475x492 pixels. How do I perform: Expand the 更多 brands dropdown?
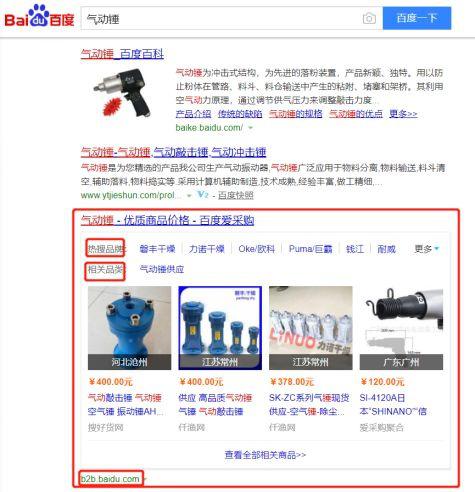click(426, 249)
